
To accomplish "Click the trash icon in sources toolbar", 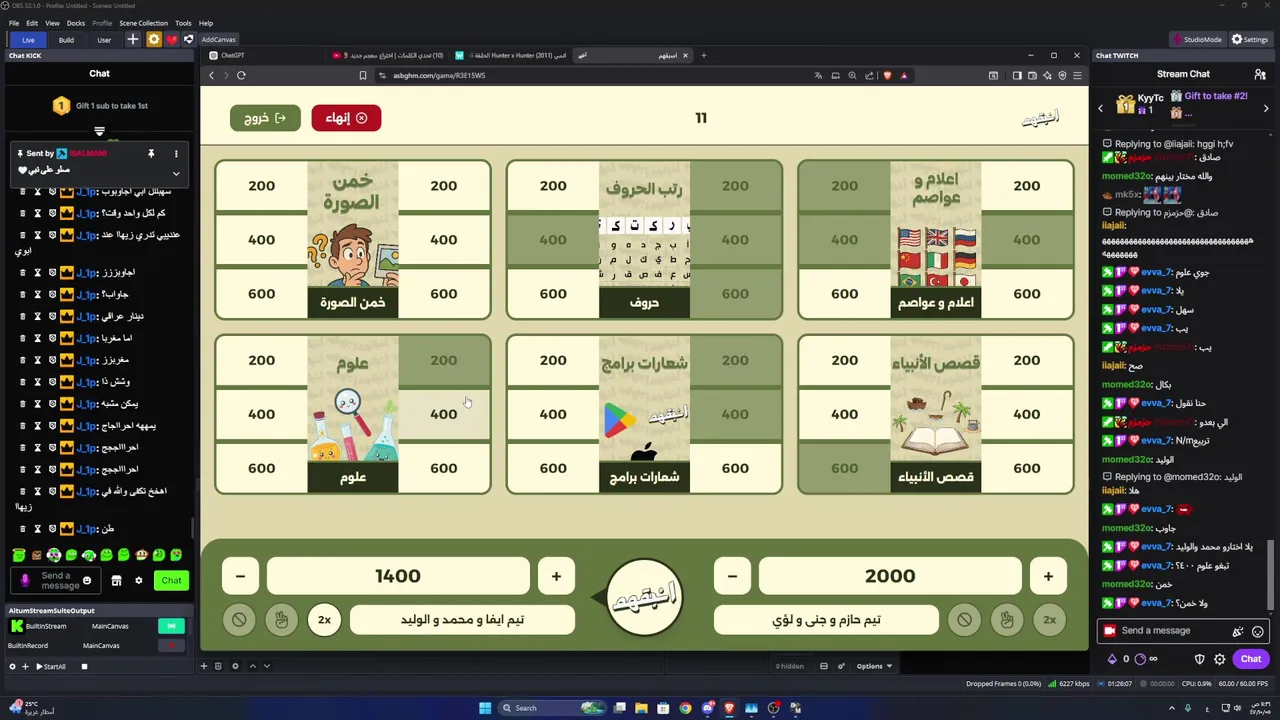I will (218, 666).
